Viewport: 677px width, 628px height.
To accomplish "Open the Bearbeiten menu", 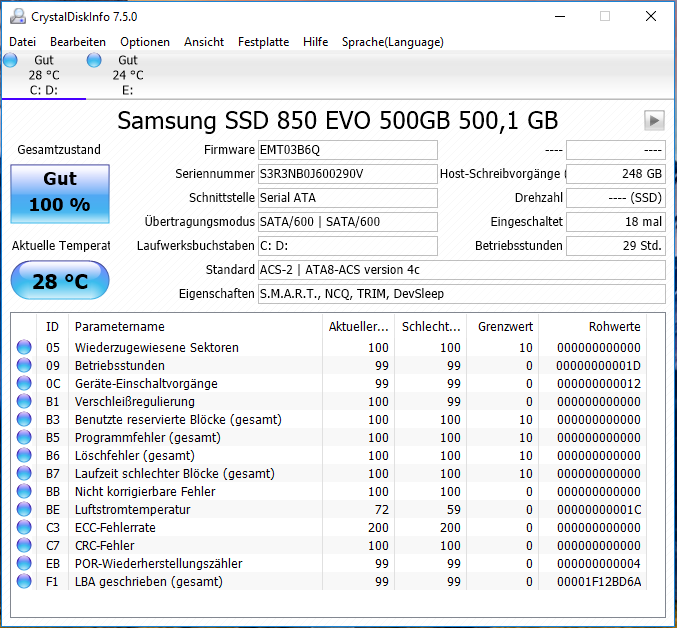I will coord(78,42).
